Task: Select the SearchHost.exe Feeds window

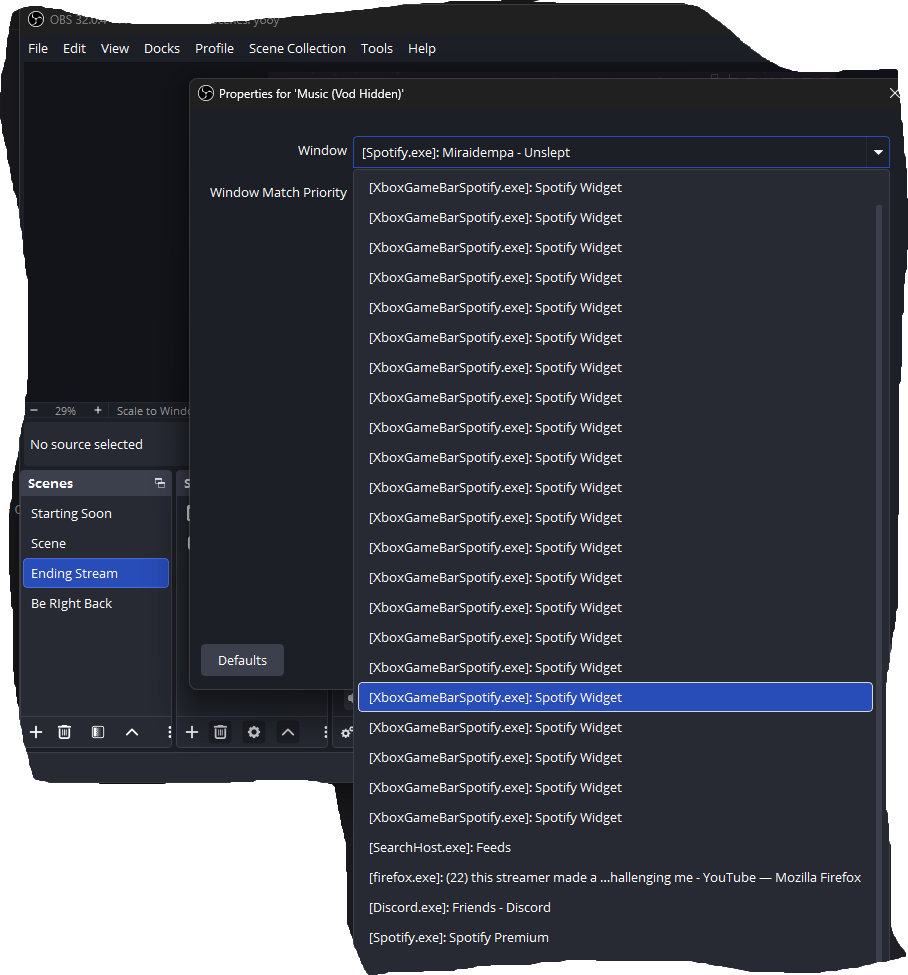Action: click(x=615, y=847)
